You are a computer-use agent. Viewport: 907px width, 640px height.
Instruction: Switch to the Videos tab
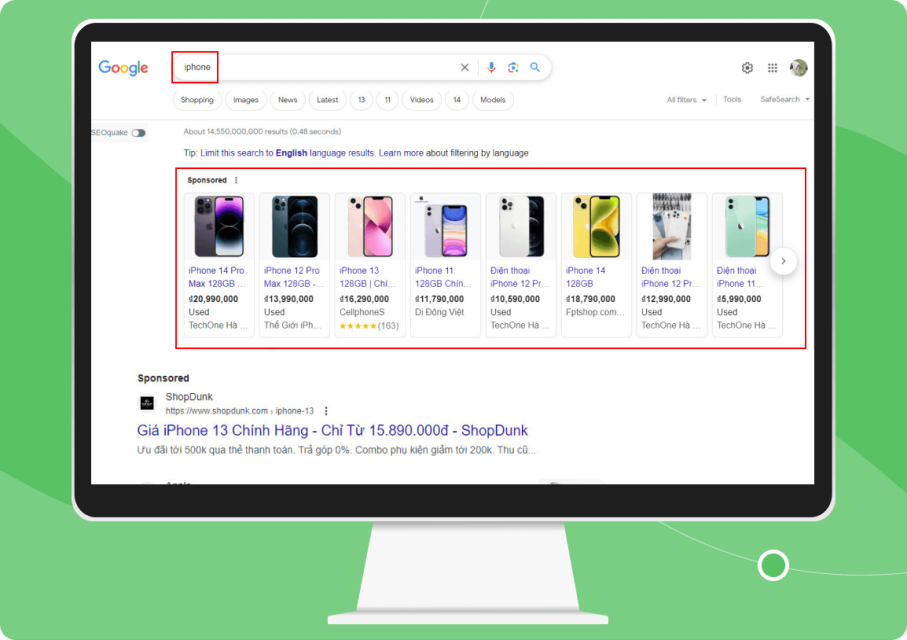[422, 100]
